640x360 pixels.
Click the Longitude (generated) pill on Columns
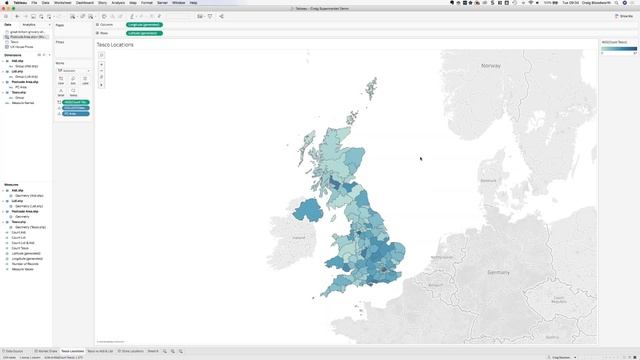[x=144, y=25]
